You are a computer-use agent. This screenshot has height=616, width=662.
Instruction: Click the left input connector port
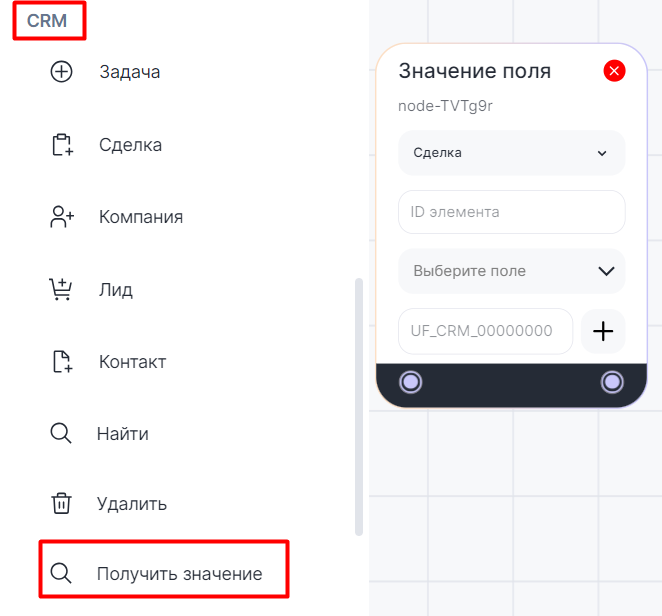(x=410, y=382)
